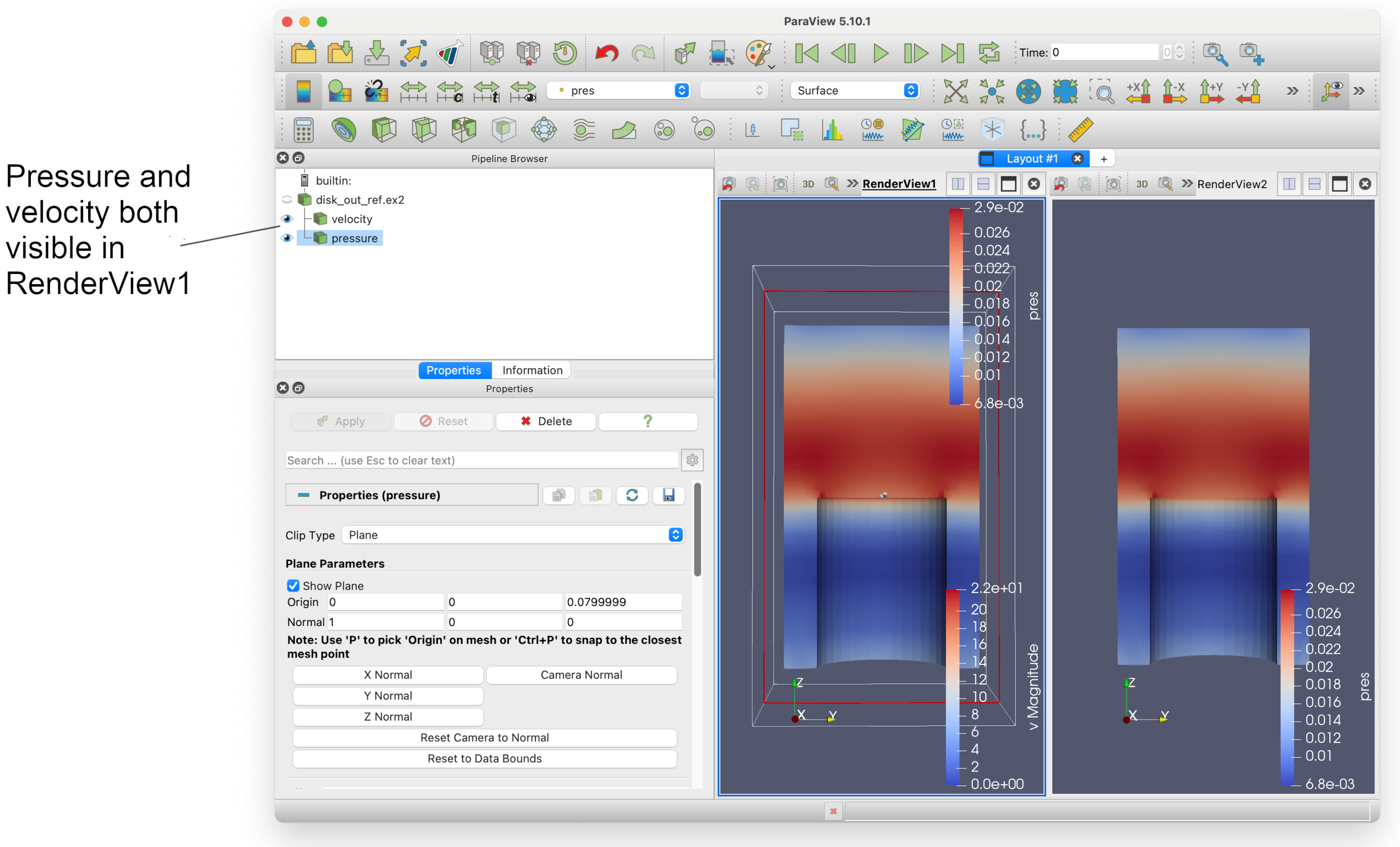
Task: Click the Contour filter icon
Action: click(x=344, y=130)
